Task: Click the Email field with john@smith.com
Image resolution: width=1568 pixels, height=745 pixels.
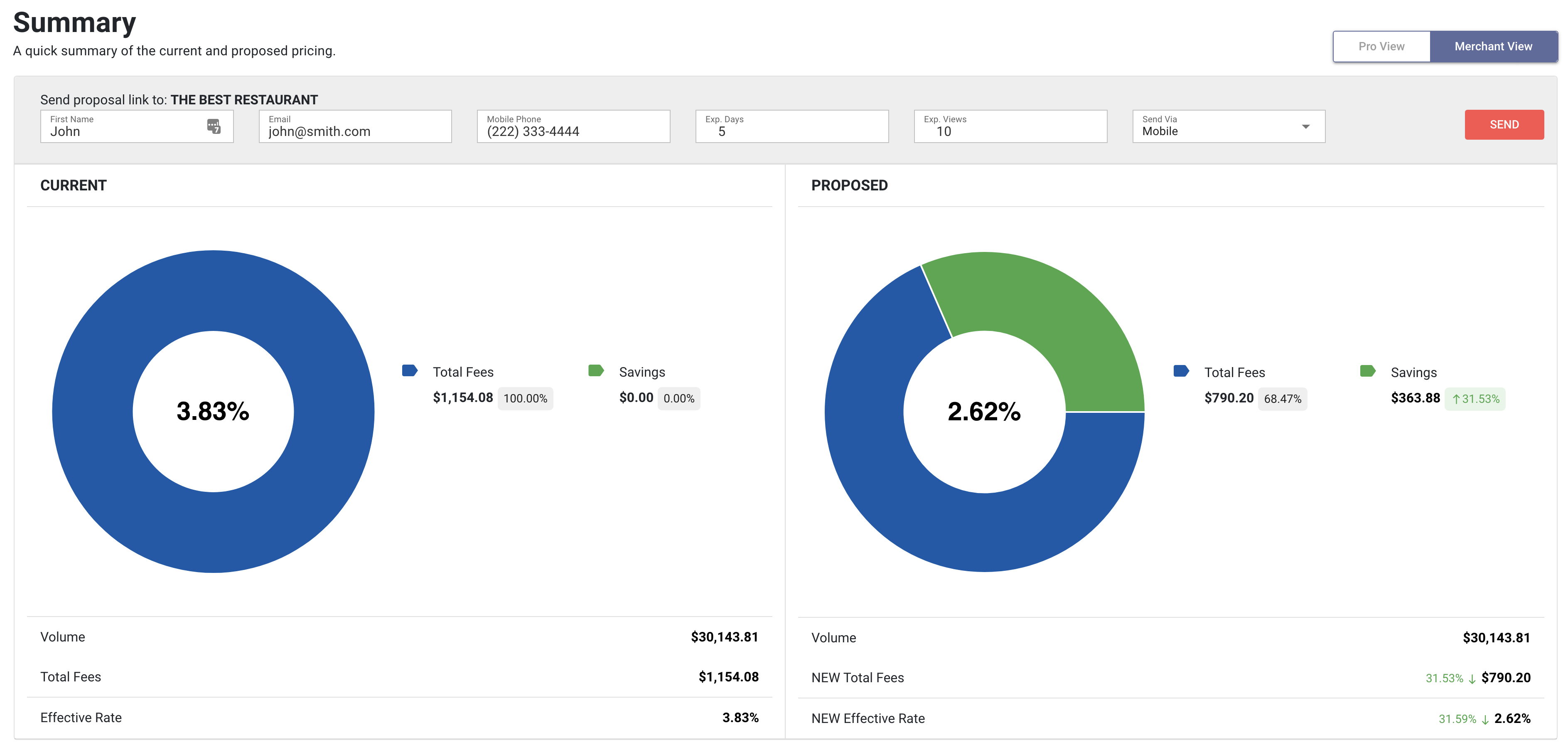Action: pos(355,127)
